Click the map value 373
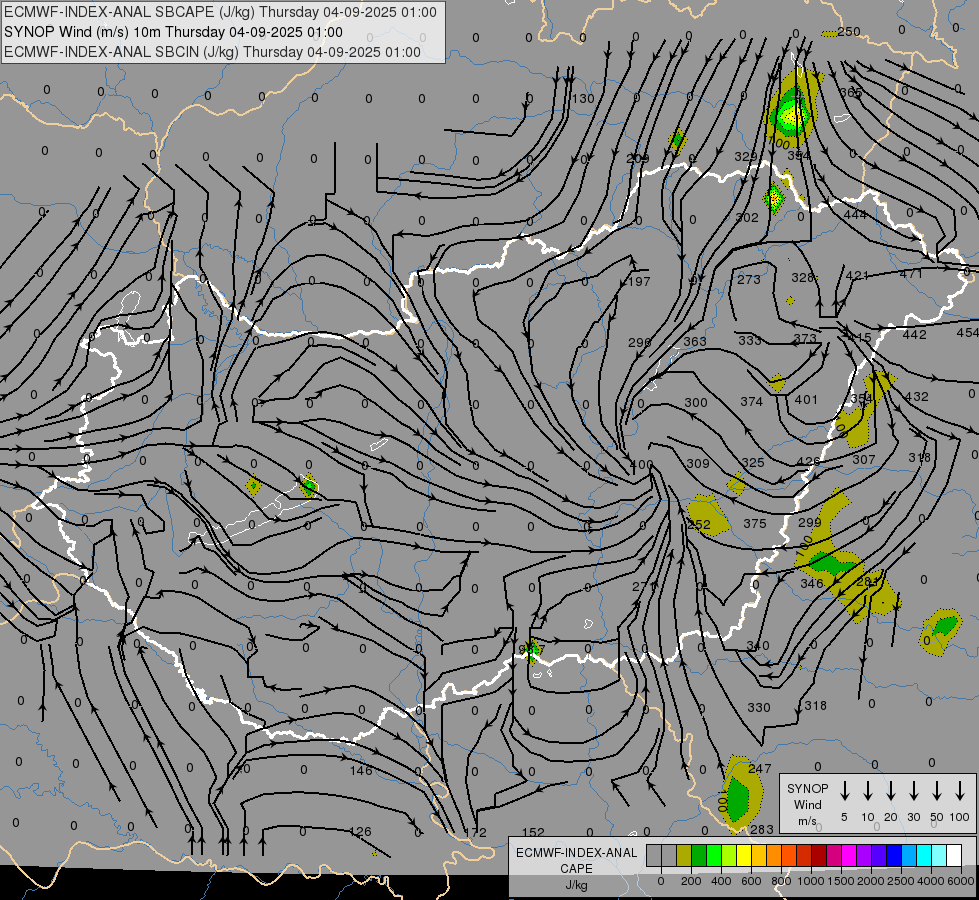The image size is (979, 900). [805, 339]
